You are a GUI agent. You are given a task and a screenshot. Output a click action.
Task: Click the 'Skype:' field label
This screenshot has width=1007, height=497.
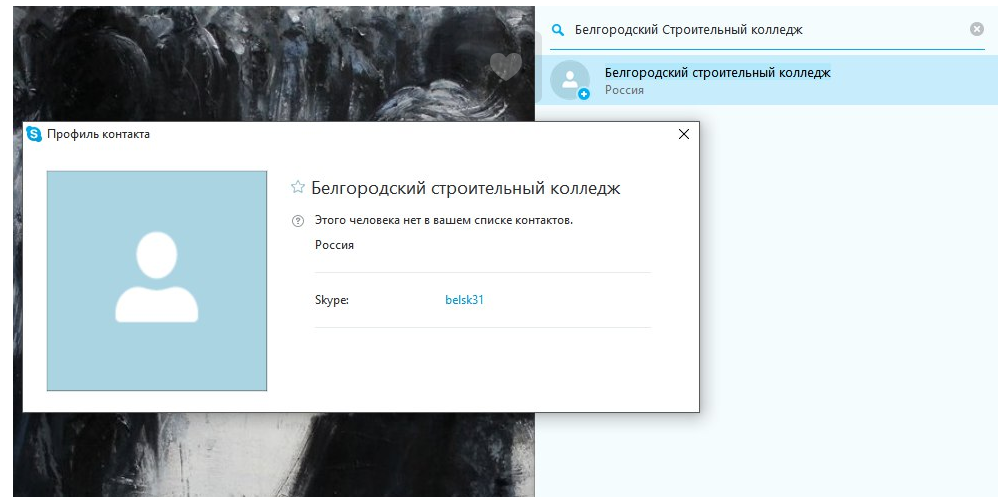[331, 299]
